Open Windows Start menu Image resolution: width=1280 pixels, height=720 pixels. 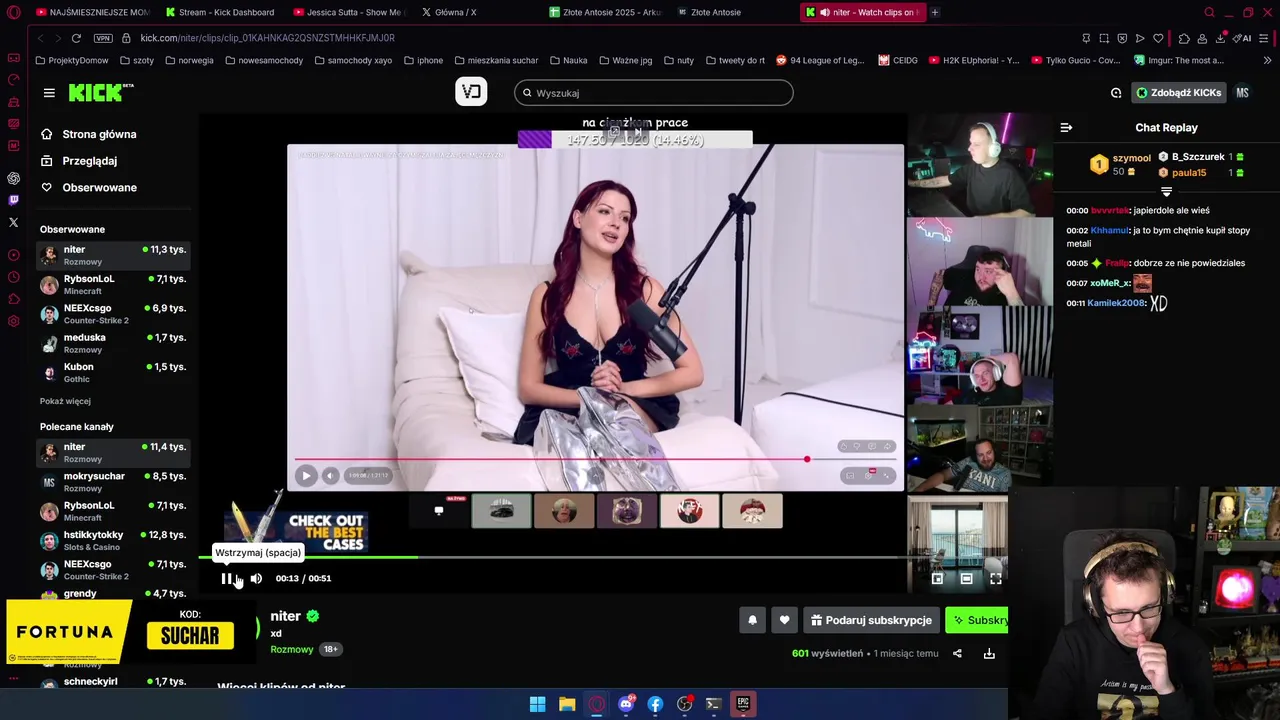click(x=537, y=704)
